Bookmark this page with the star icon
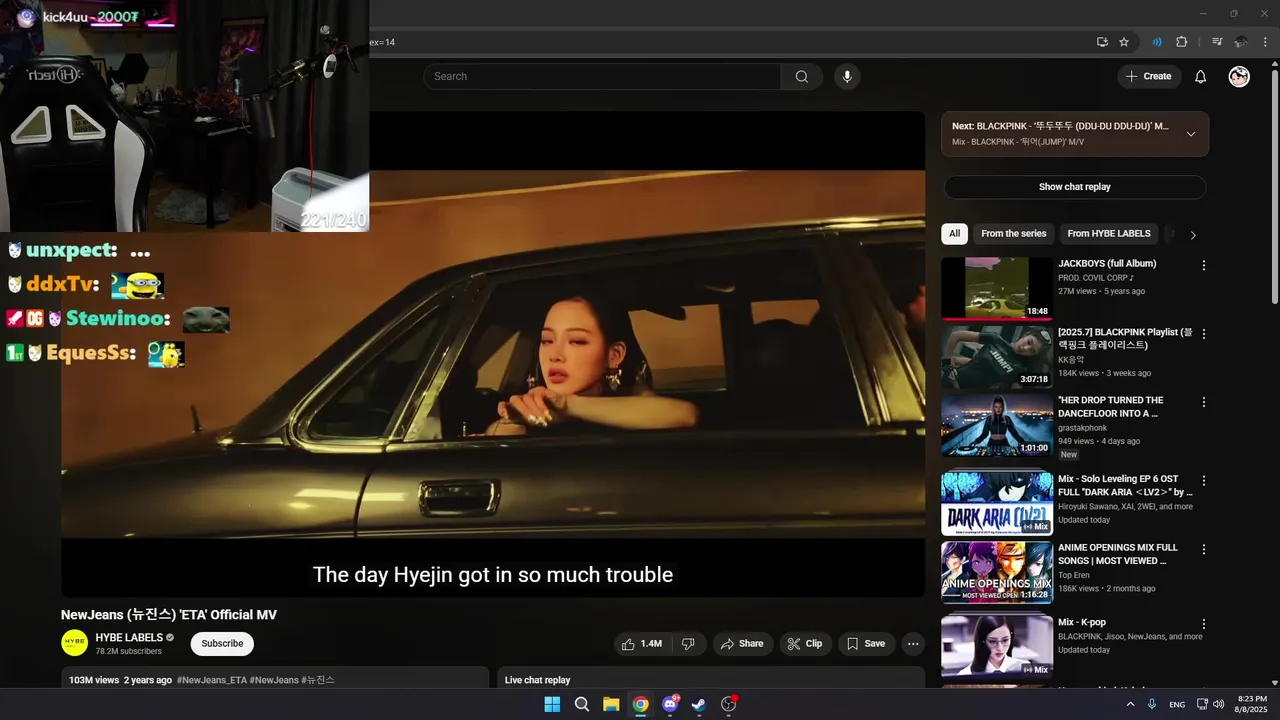Viewport: 1280px width, 720px height. pyautogui.click(x=1124, y=42)
